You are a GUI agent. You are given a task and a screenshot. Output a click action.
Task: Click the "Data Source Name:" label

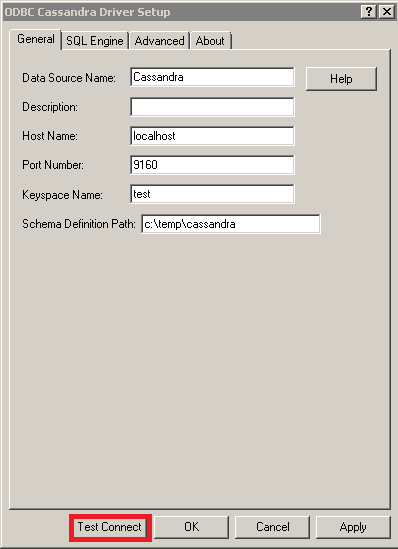69,78
